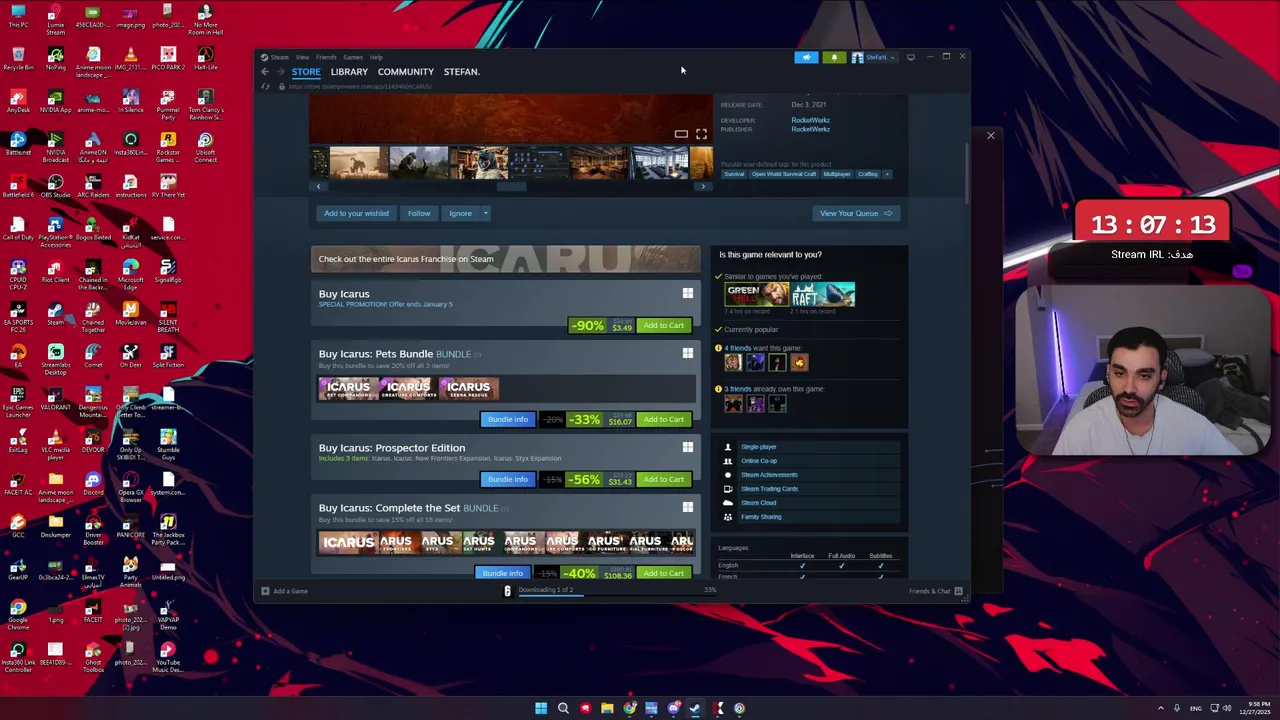Screen dimensions: 1280x720
Task: Open Check out entire Icarus Franchise banner
Action: tap(506, 259)
